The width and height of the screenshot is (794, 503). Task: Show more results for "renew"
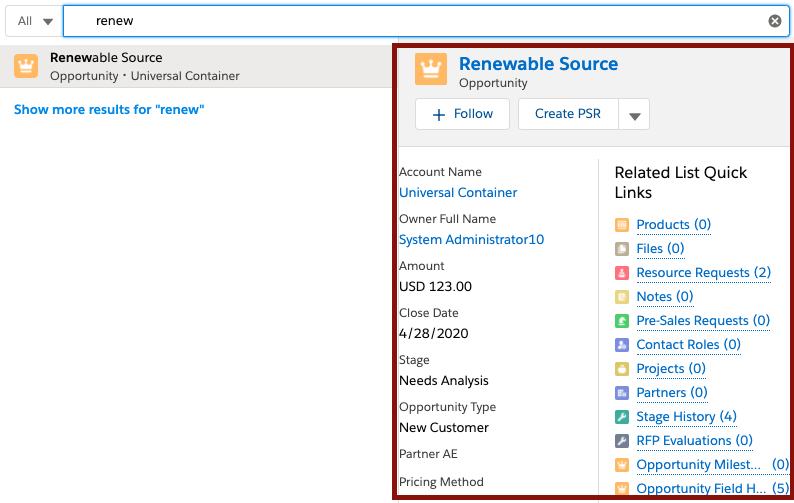(x=109, y=109)
